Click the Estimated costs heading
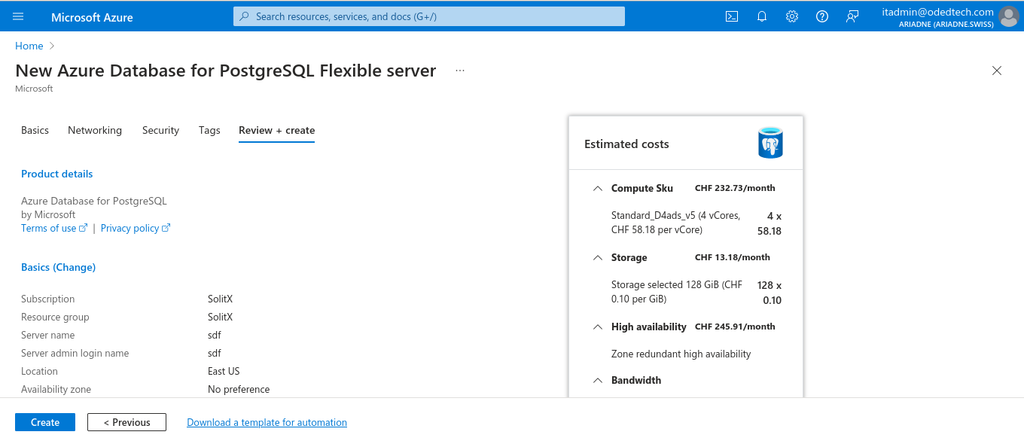 [626, 144]
